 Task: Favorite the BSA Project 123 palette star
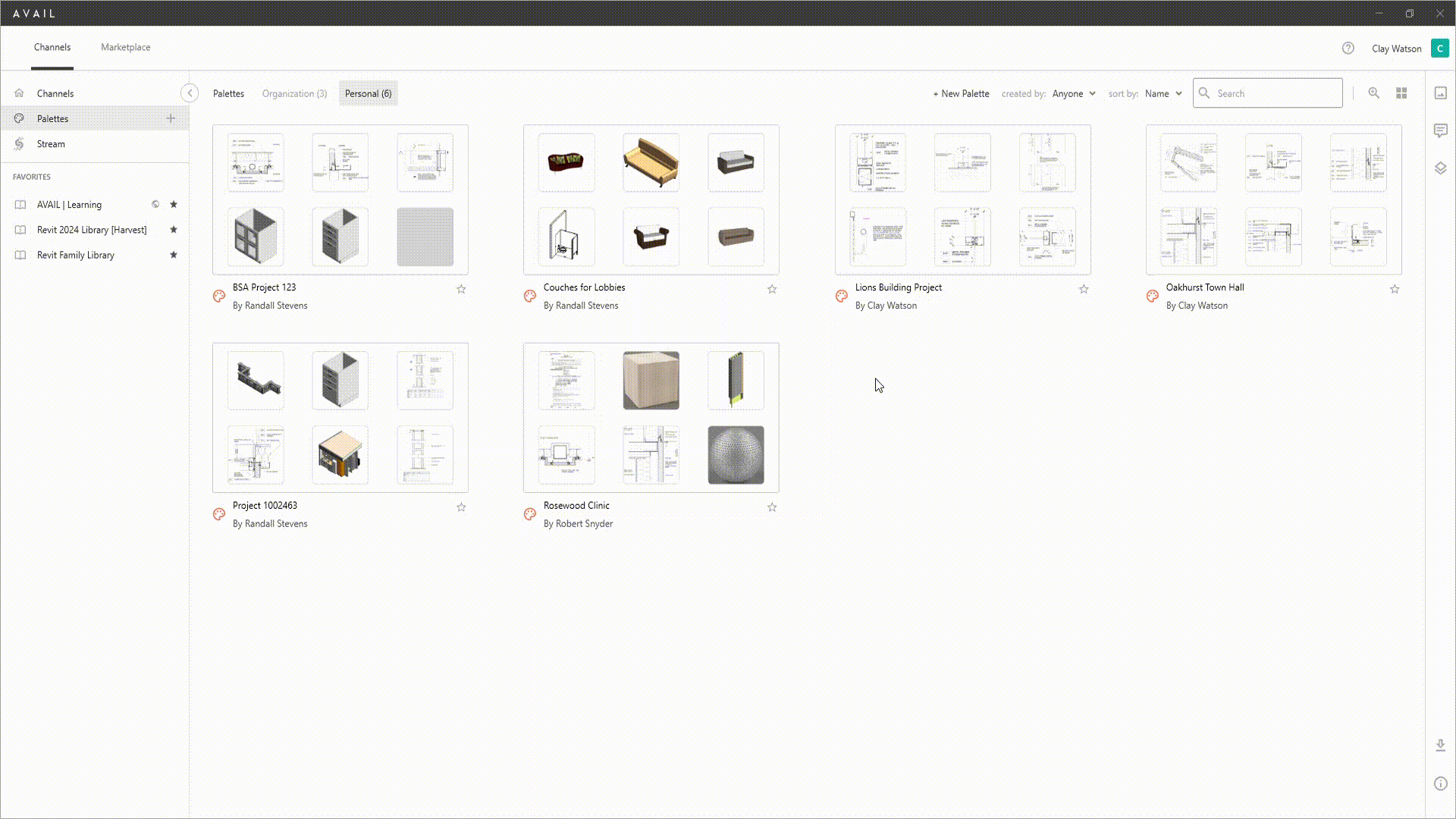point(461,289)
